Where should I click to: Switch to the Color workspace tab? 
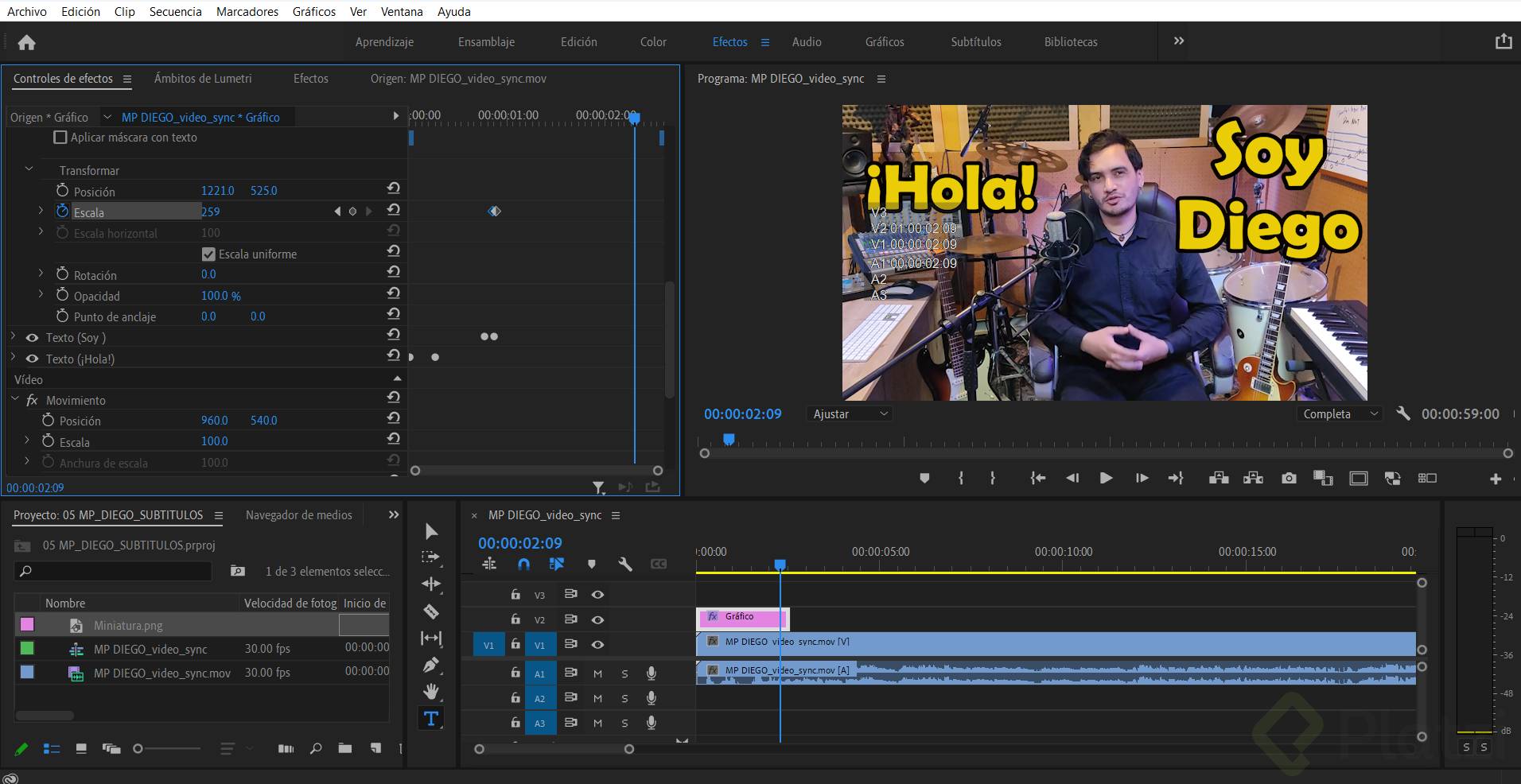[653, 42]
